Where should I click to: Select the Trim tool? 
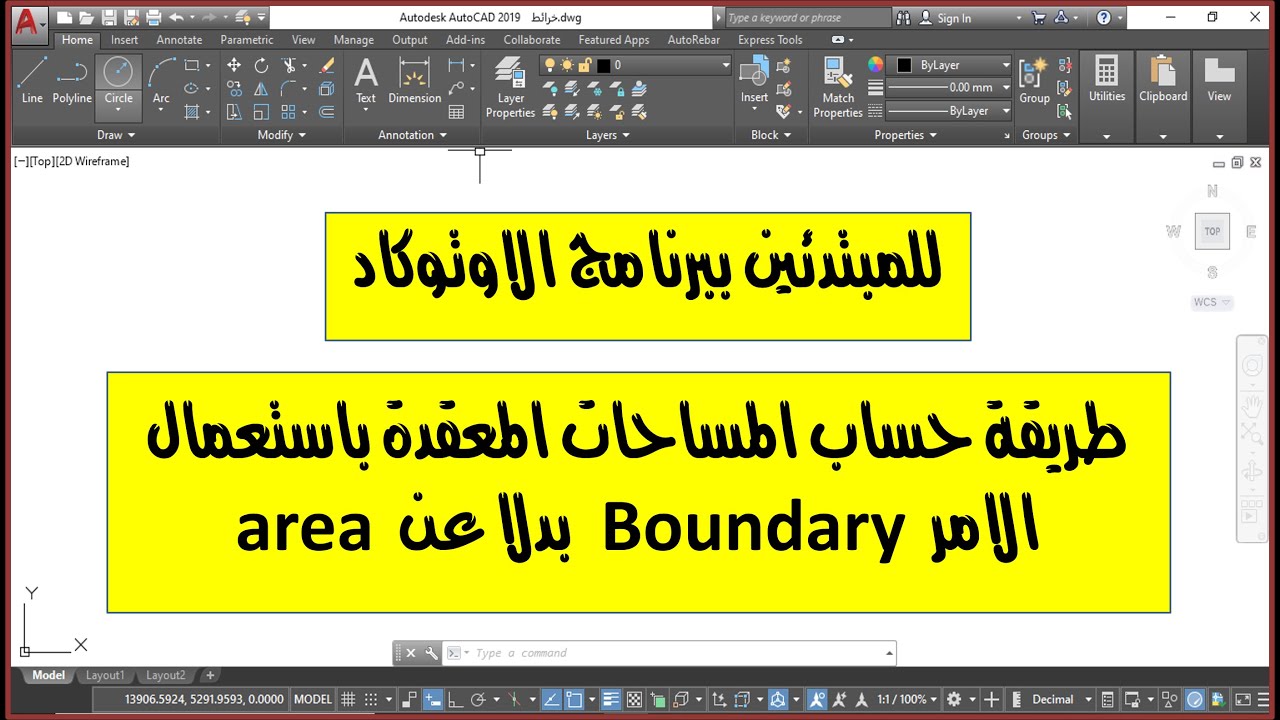tap(289, 65)
